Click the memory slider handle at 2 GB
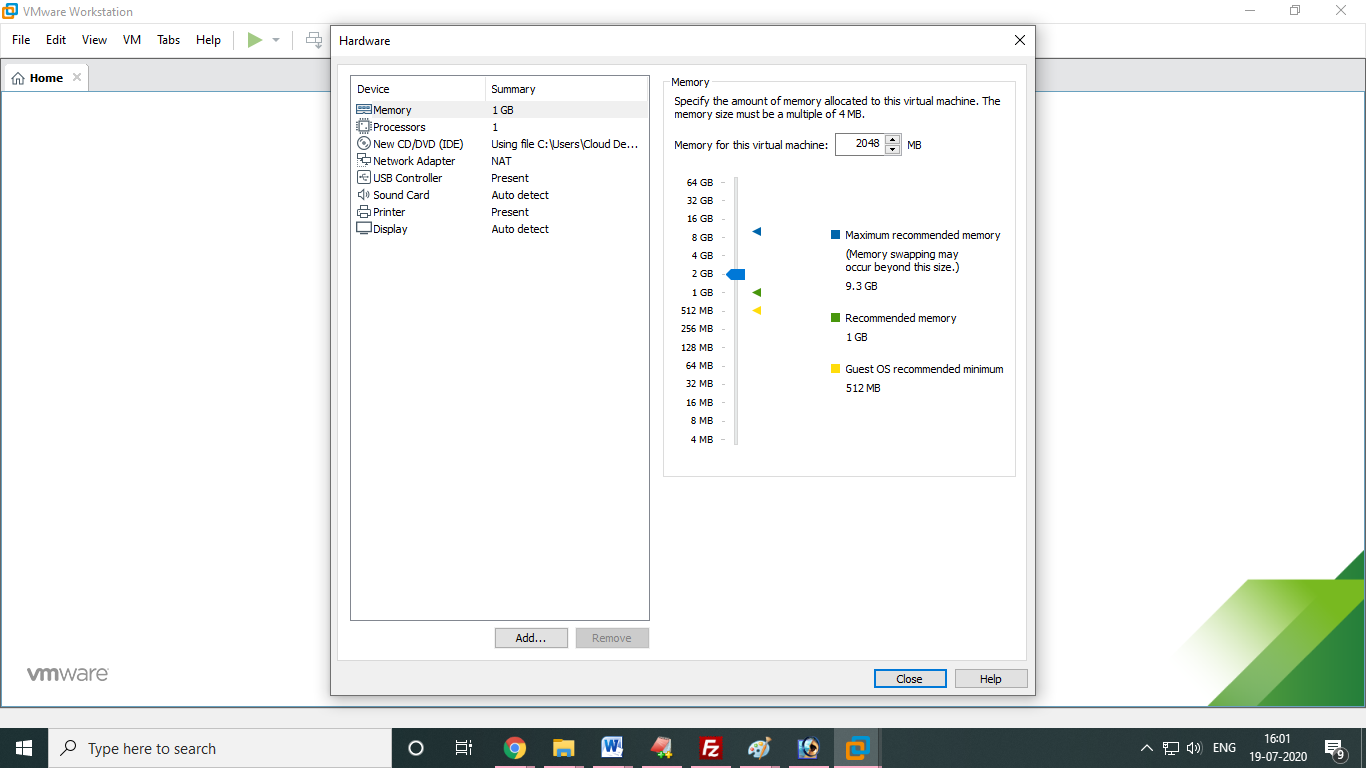 tap(737, 273)
